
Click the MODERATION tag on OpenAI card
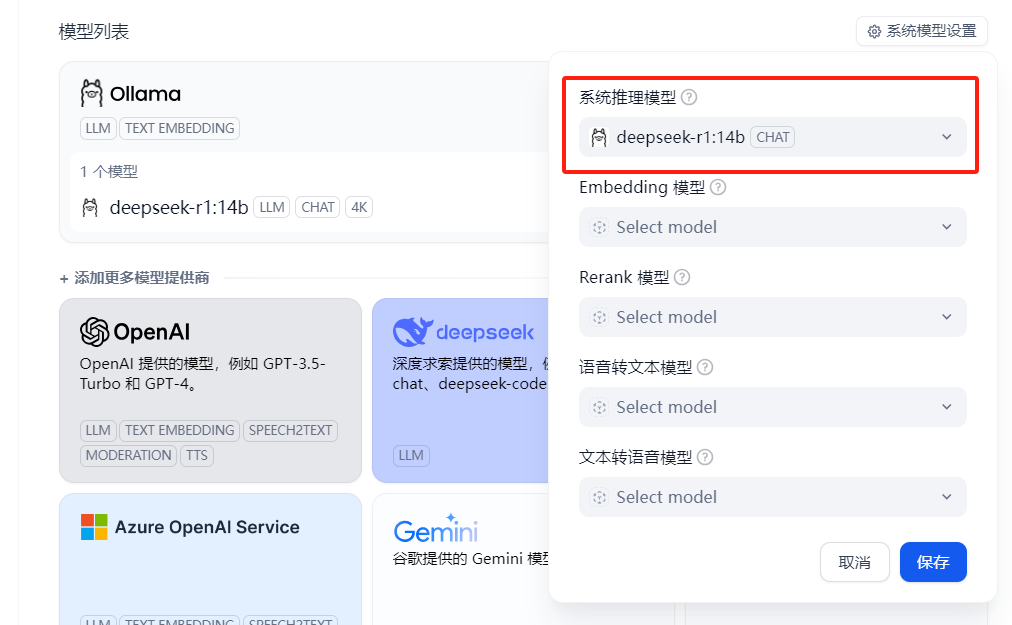[128, 456]
